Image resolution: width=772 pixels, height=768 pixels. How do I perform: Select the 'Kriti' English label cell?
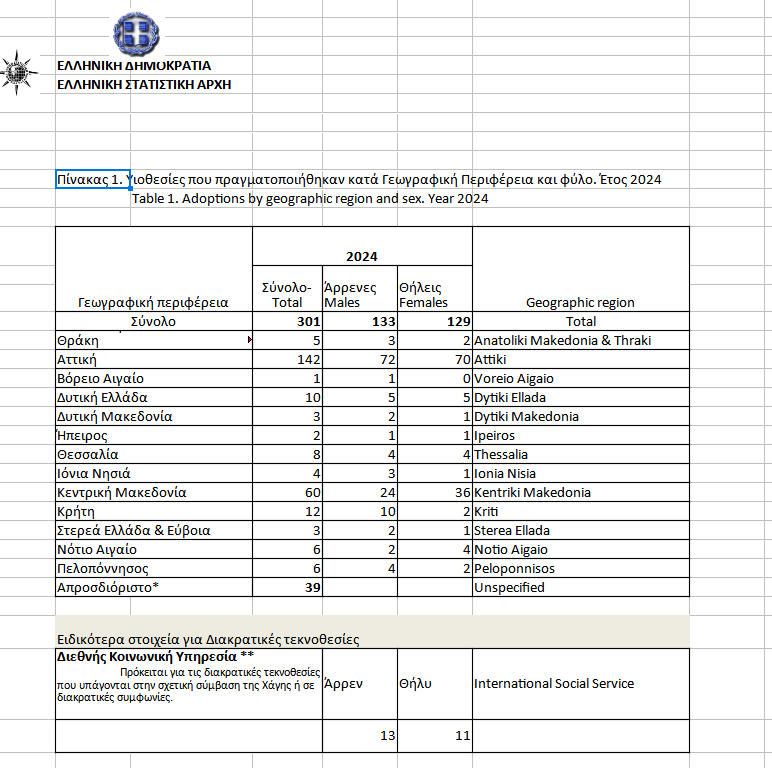tap(580, 511)
